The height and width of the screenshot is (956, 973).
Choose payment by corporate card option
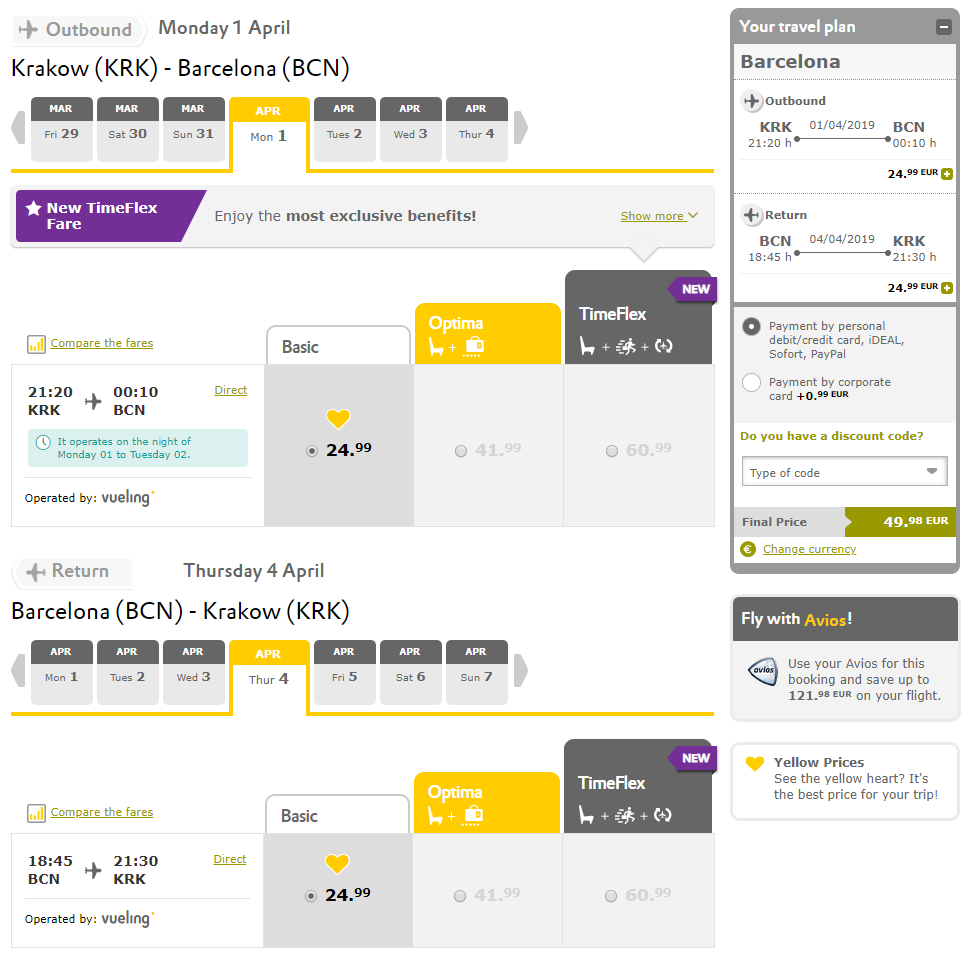pyautogui.click(x=751, y=382)
